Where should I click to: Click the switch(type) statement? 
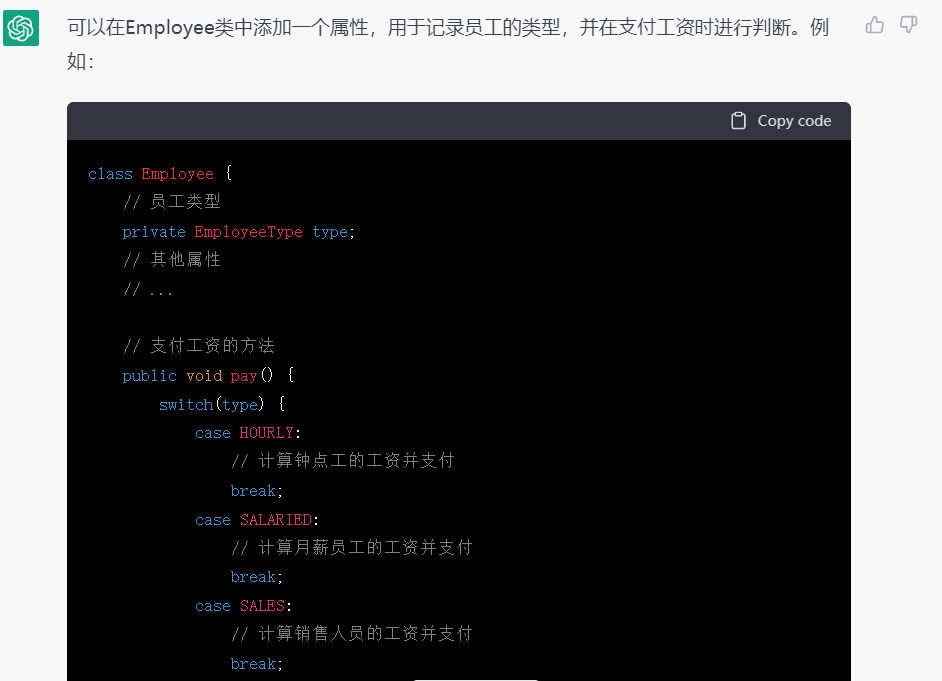tap(210, 404)
